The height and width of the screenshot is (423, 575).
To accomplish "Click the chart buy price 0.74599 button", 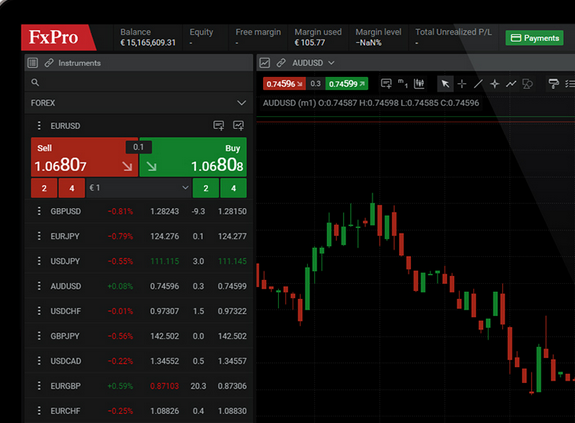I will (347, 84).
